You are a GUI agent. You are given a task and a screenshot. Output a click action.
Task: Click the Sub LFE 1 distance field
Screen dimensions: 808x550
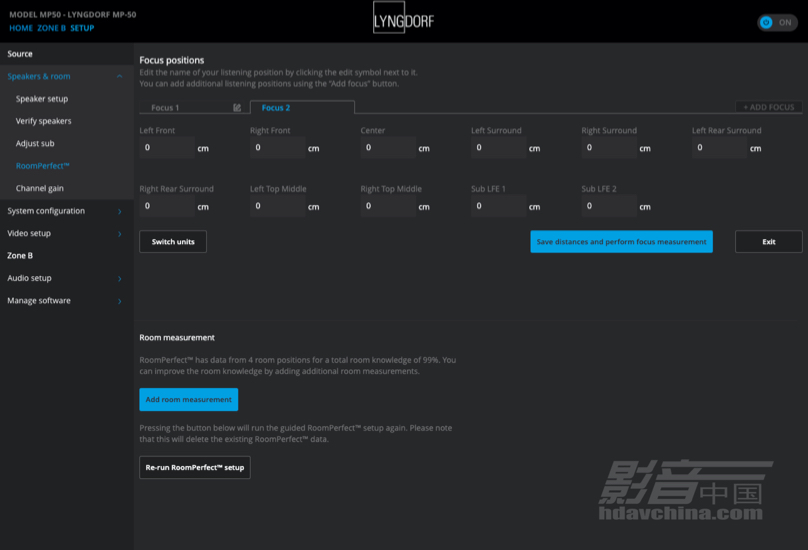coord(498,206)
